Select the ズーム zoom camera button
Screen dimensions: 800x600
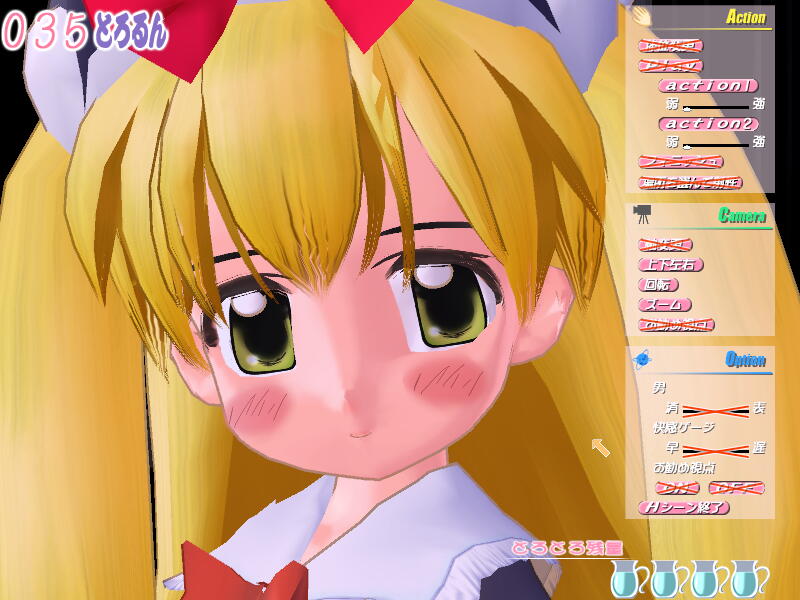tap(664, 305)
